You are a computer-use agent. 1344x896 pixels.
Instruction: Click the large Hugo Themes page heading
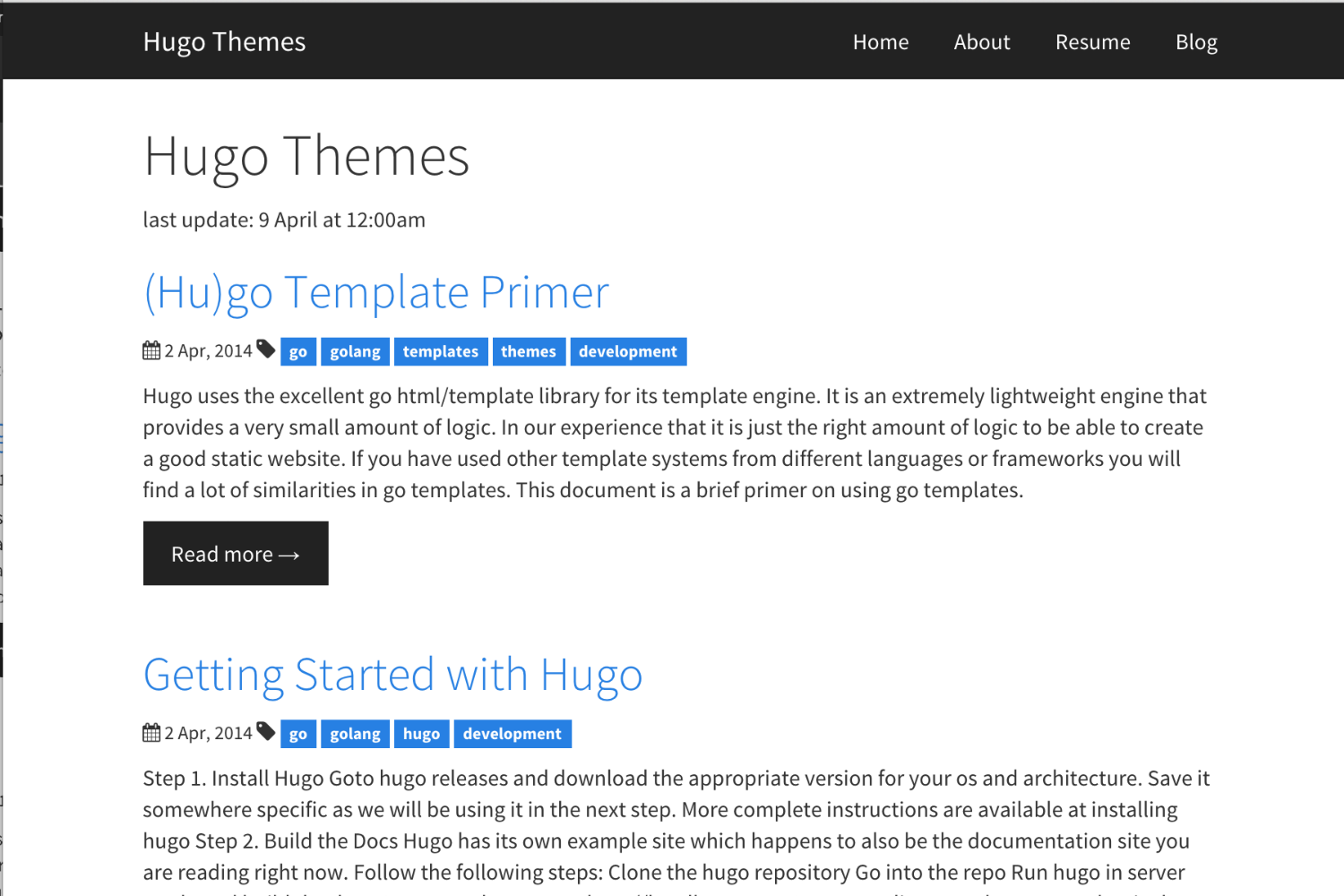pyautogui.click(x=306, y=158)
